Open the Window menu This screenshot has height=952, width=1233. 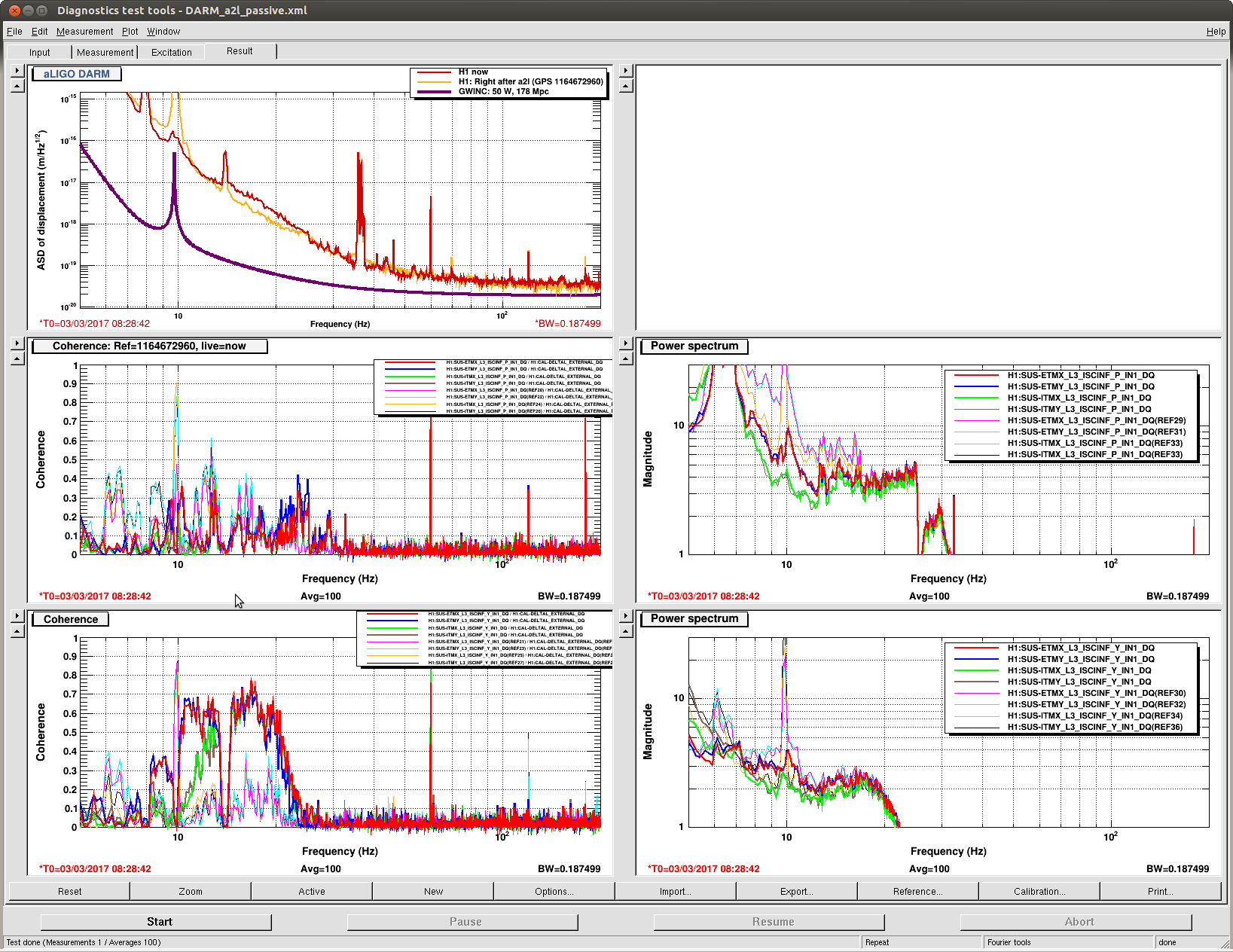tap(163, 32)
